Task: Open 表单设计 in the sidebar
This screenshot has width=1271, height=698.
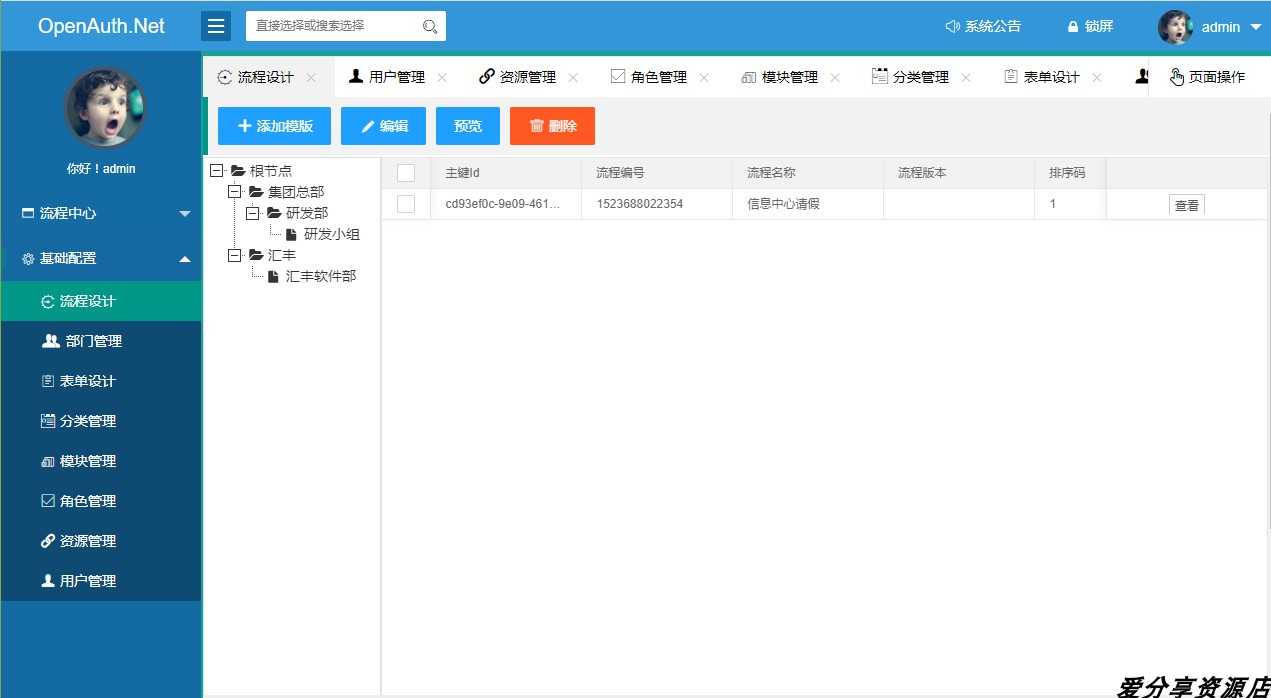Action: pyautogui.click(x=101, y=381)
